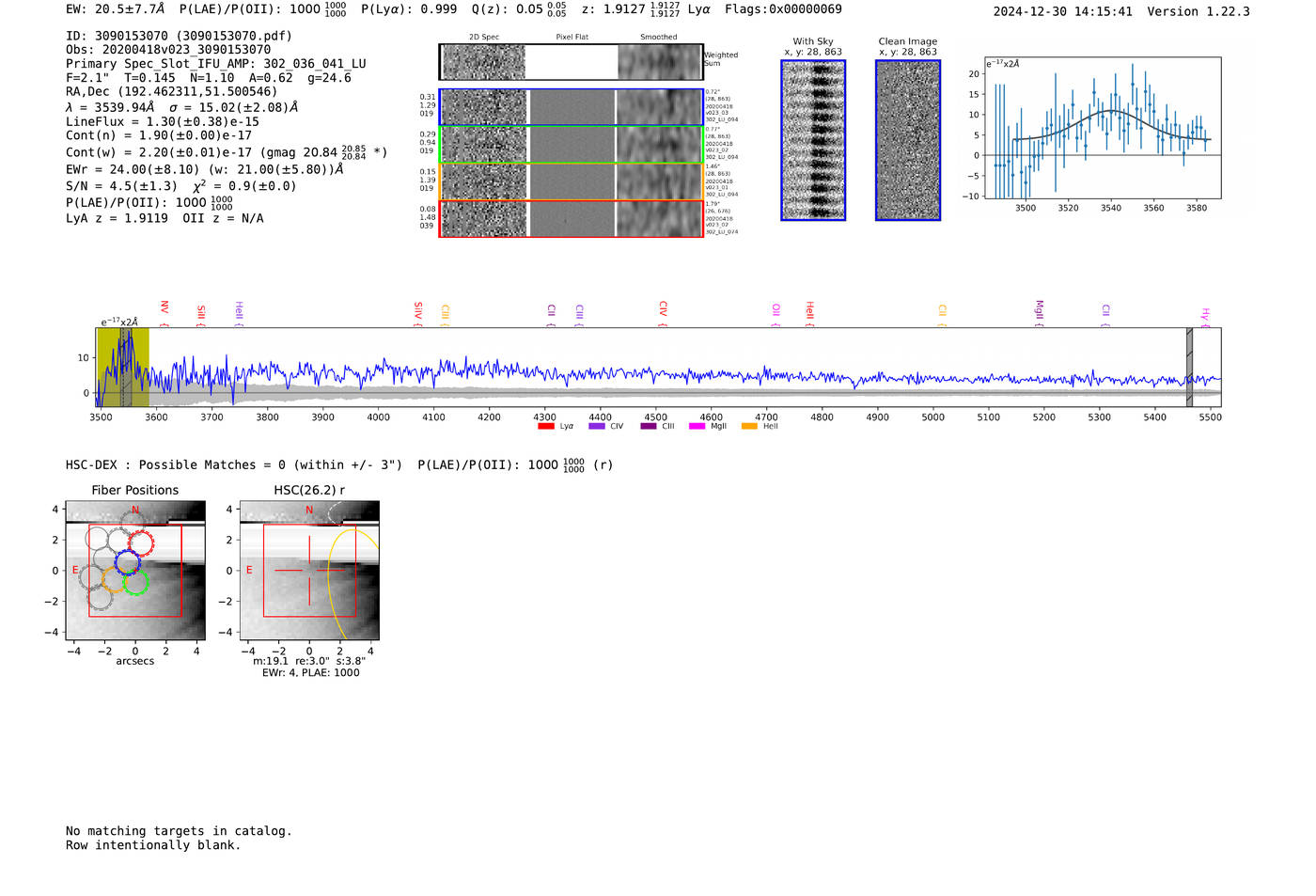Click the green dashed fiber circle
Viewport: 1316px width, 896px height.
click(136, 583)
